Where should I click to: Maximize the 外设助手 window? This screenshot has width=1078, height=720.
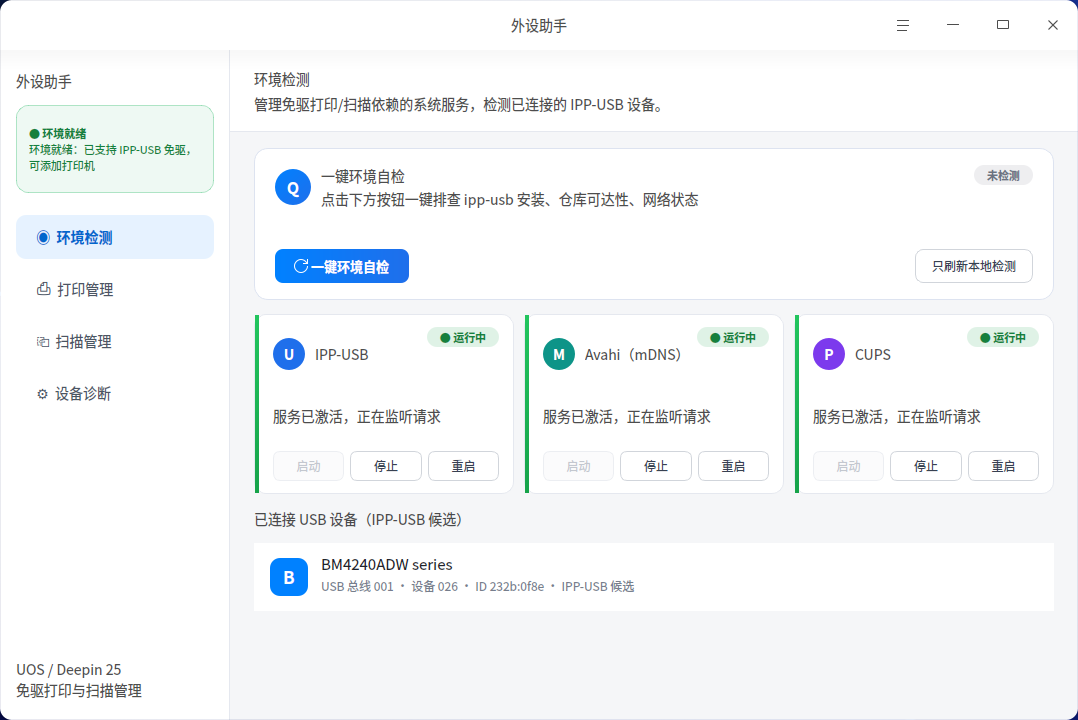coord(1003,25)
